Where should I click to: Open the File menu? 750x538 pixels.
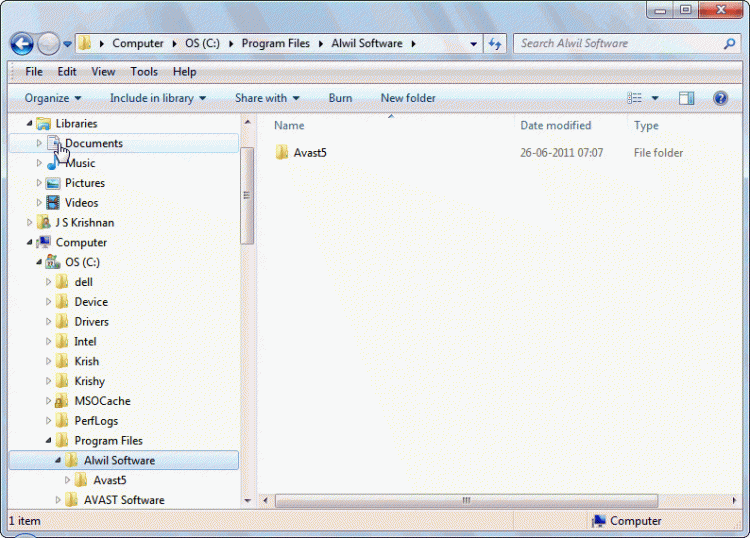pos(34,72)
